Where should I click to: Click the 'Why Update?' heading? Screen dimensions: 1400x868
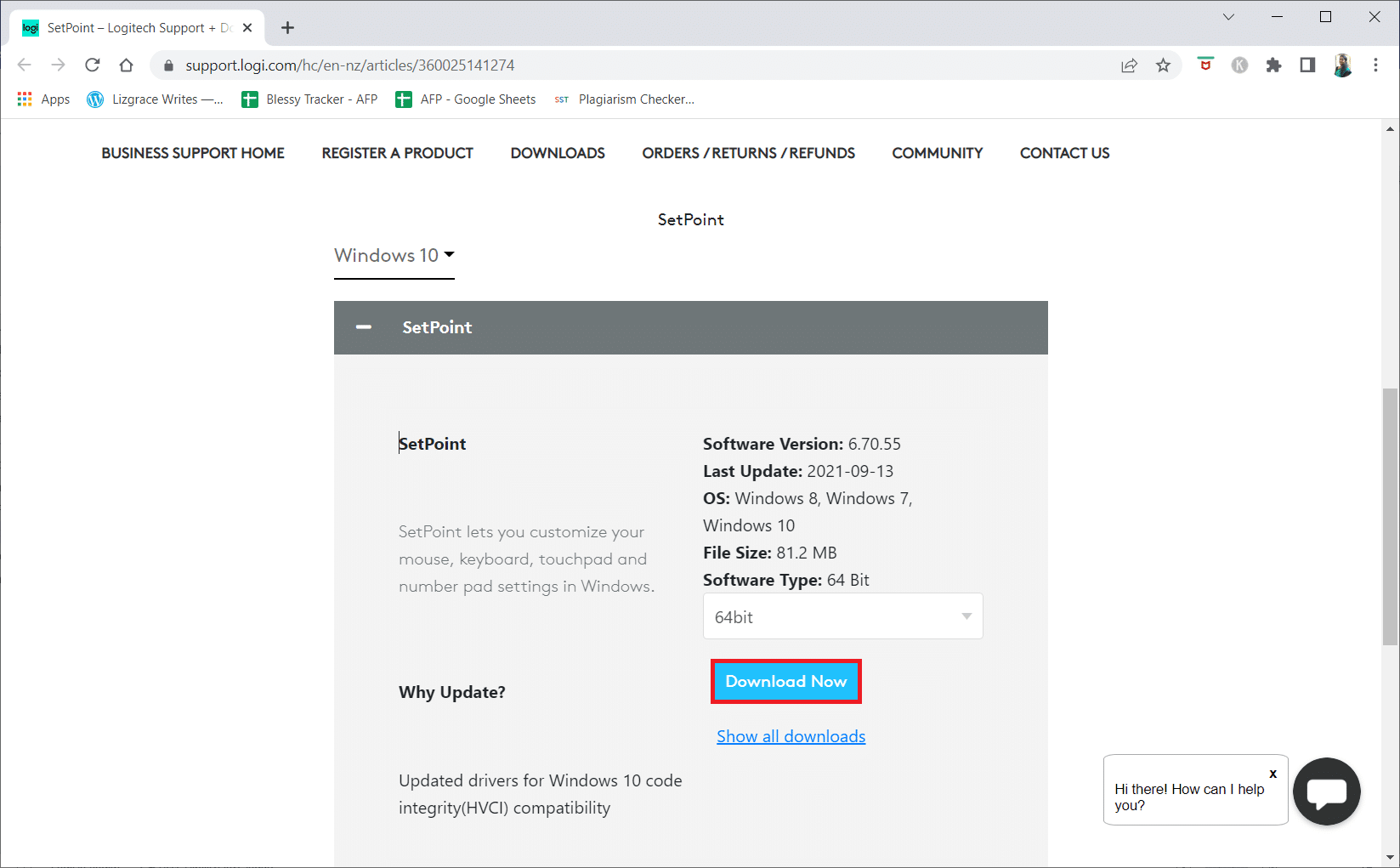[x=452, y=692]
